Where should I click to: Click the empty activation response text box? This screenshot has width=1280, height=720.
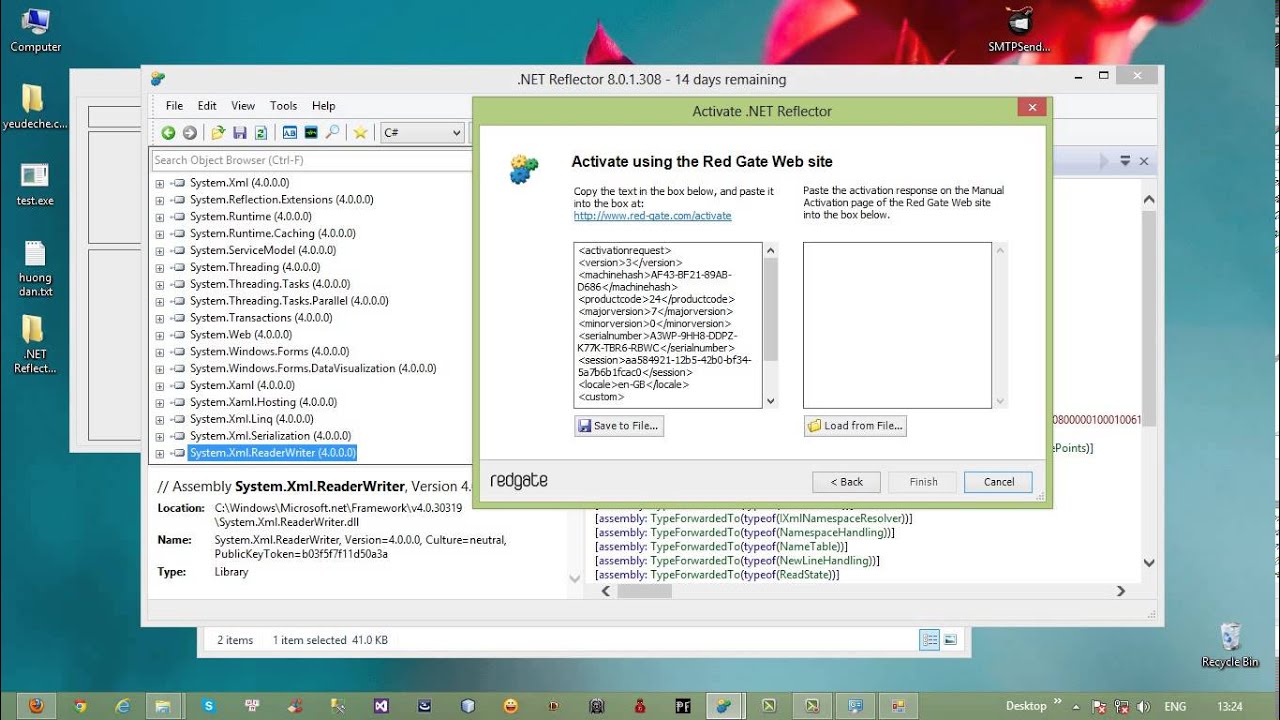pos(897,325)
